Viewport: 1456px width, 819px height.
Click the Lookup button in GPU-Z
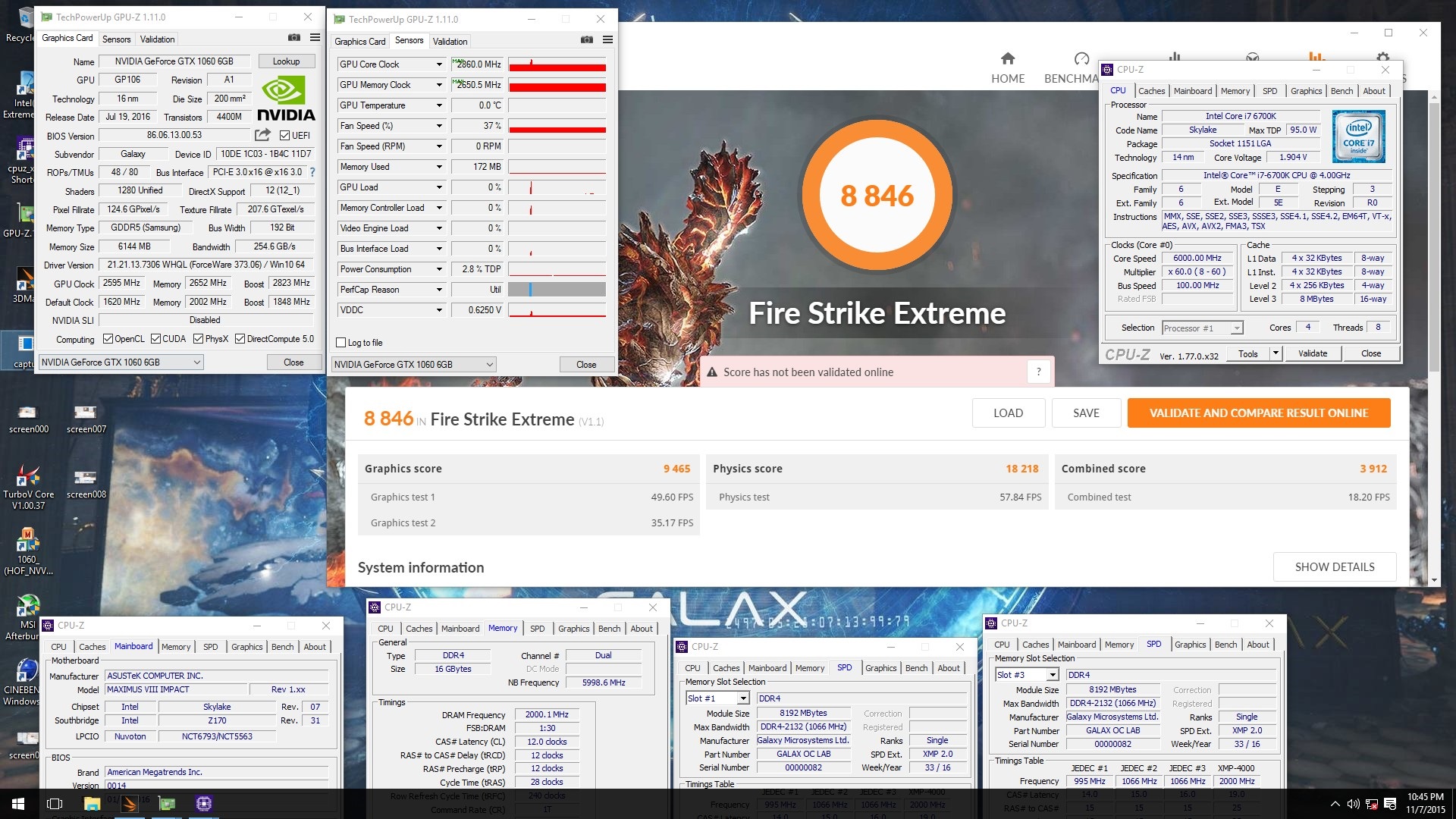pyautogui.click(x=287, y=61)
